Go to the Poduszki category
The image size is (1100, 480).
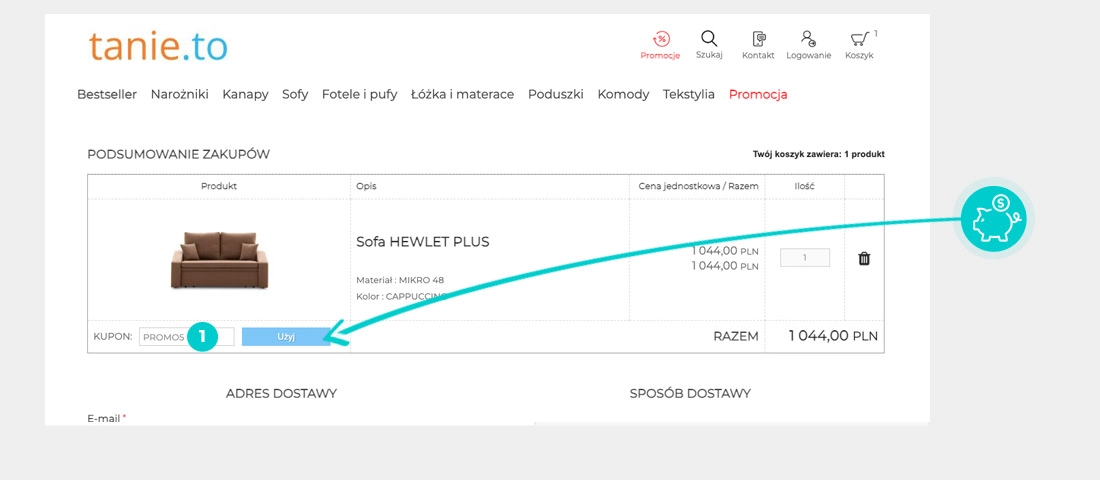click(x=555, y=94)
